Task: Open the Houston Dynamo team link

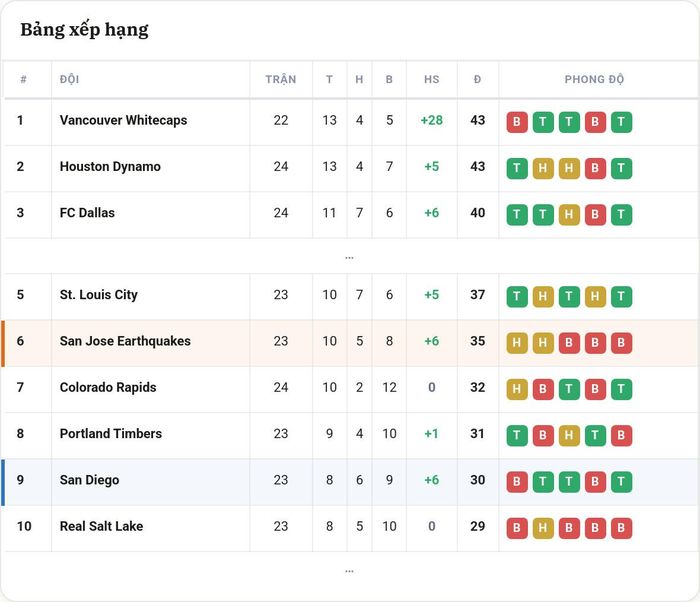Action: click(110, 167)
